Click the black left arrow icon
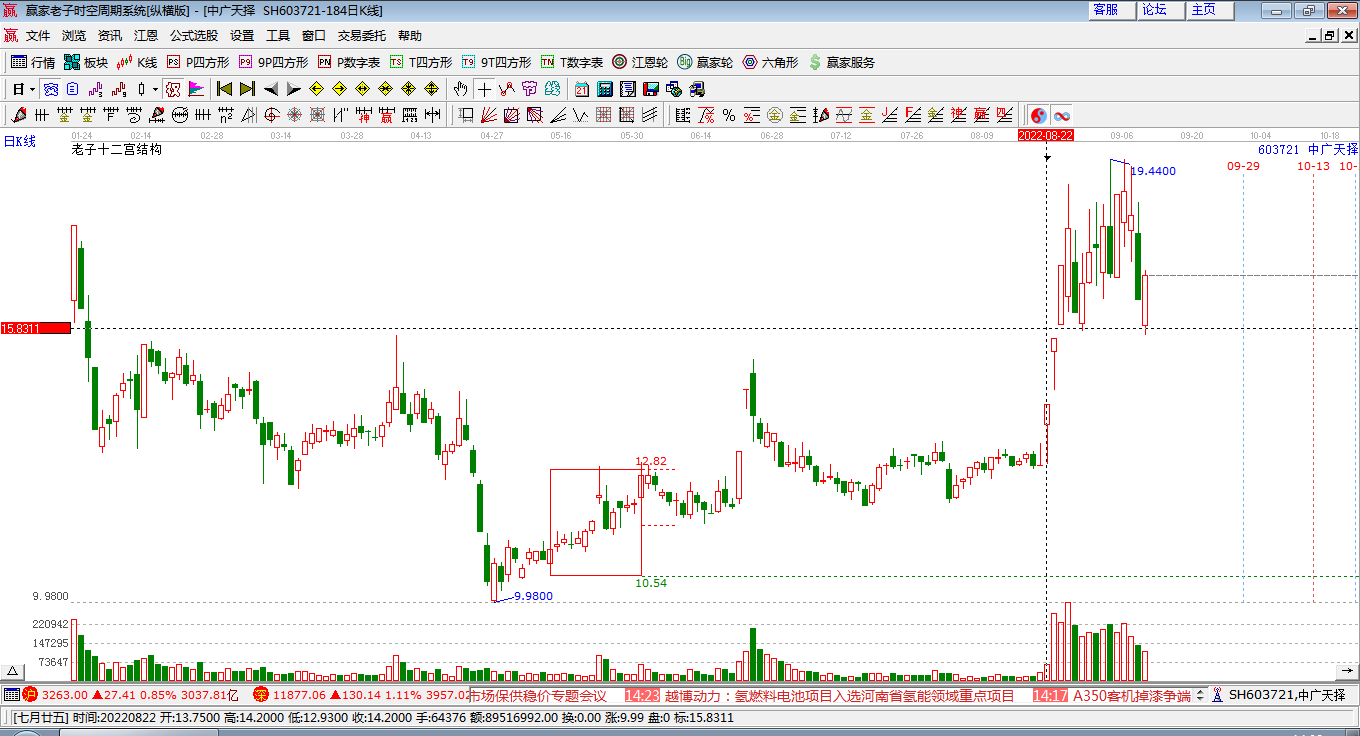Image resolution: width=1360 pixels, height=736 pixels. 271,89
